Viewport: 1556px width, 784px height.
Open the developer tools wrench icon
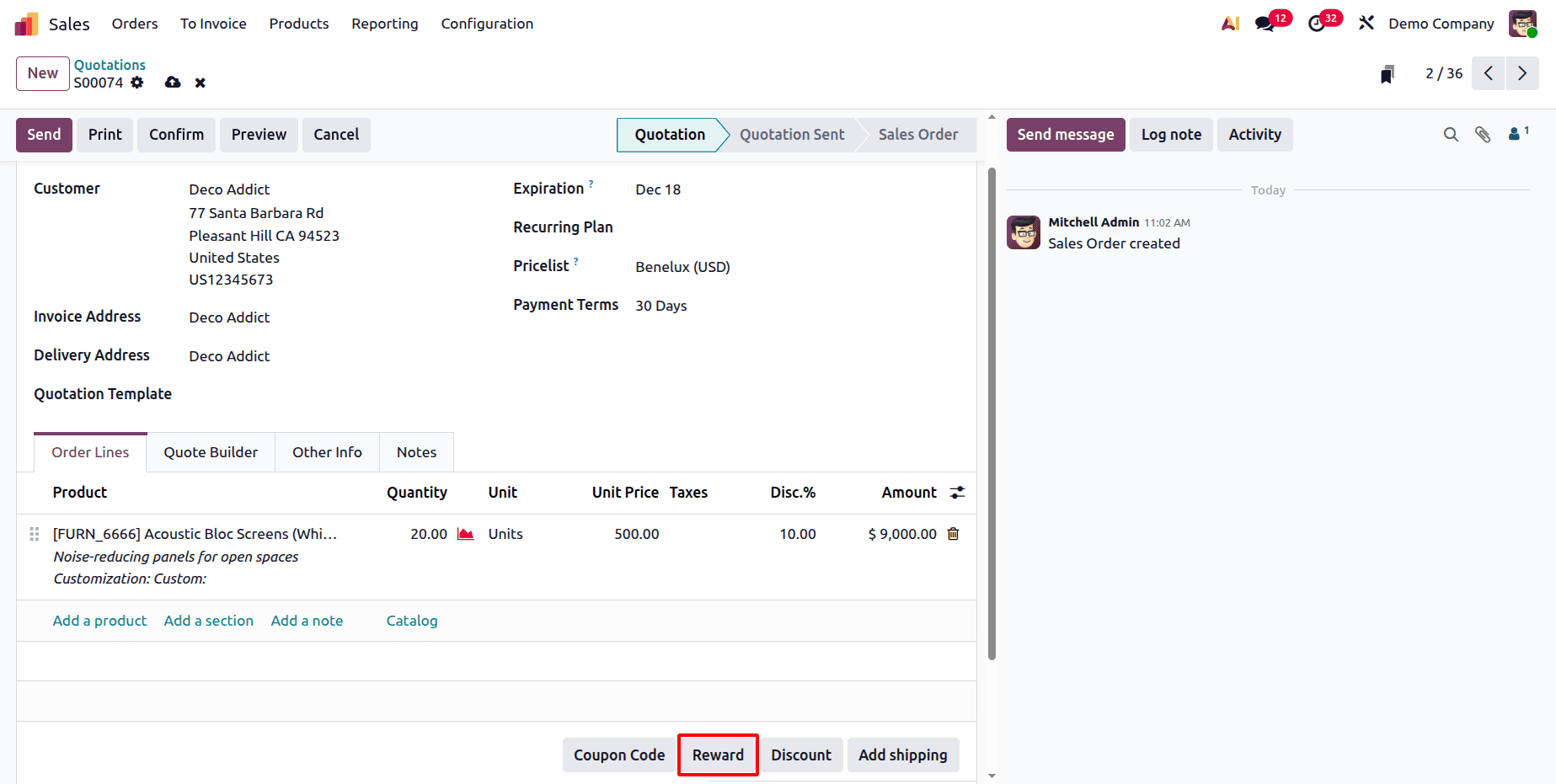click(1366, 24)
